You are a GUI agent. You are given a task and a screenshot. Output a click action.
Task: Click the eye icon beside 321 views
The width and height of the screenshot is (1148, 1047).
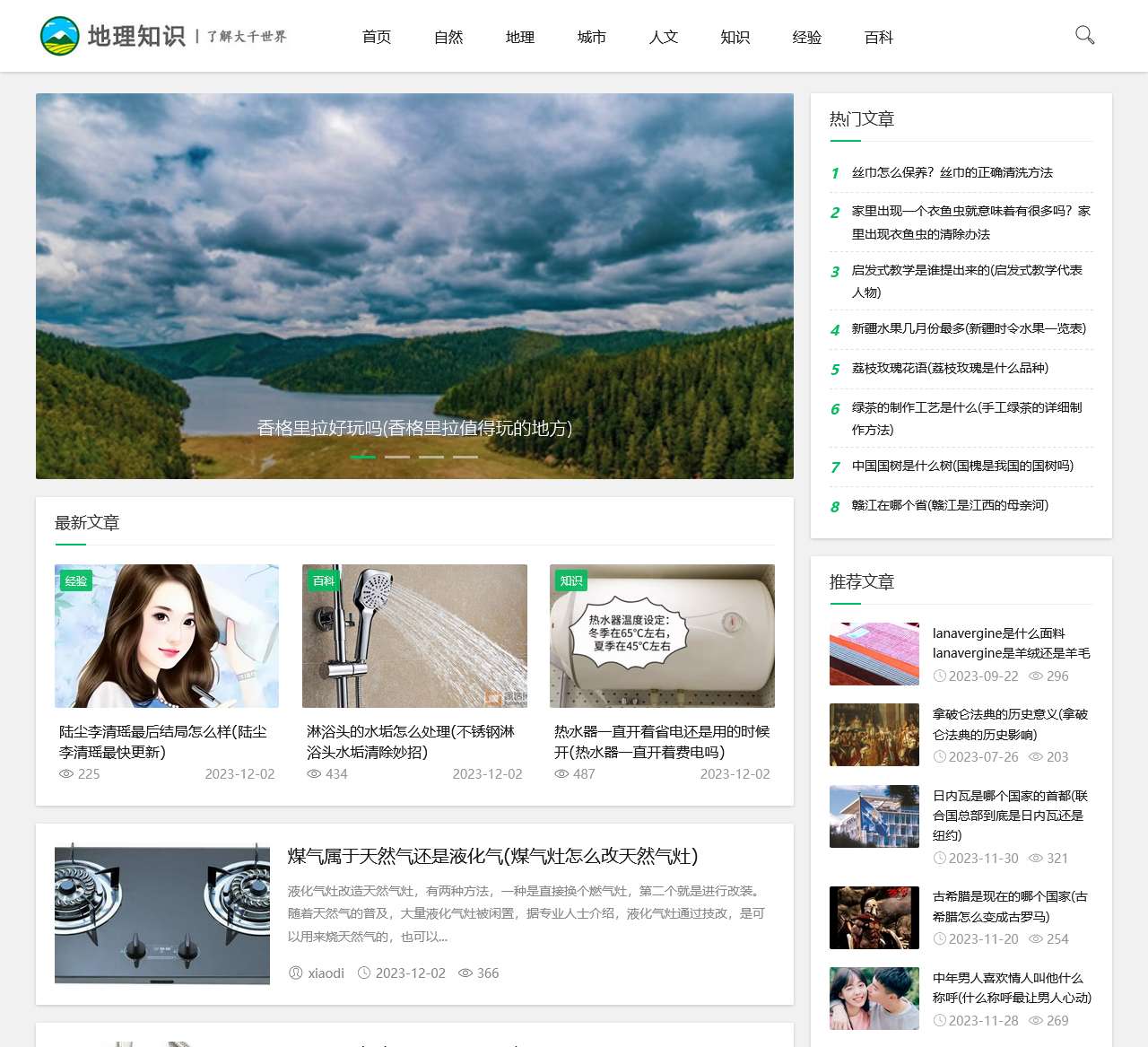pyautogui.click(x=1036, y=858)
